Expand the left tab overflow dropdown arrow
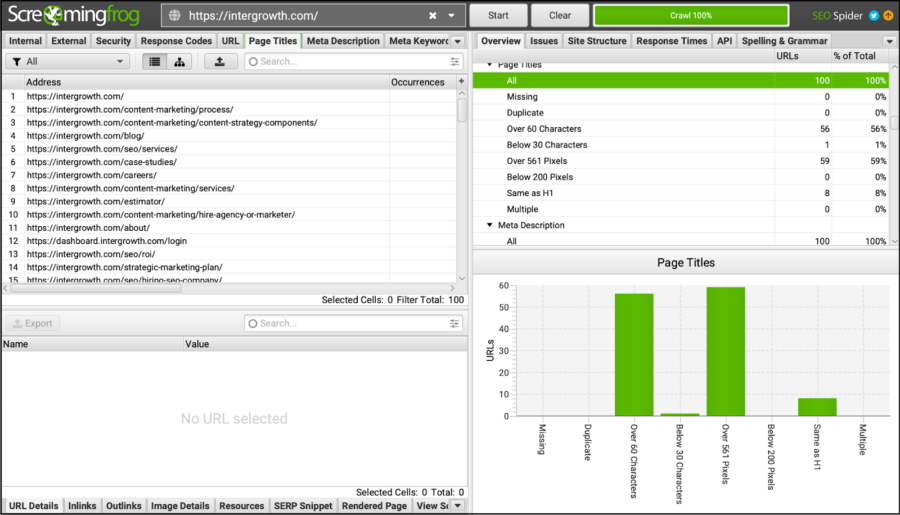Screen dimensions: 900x515 click(x=457, y=41)
